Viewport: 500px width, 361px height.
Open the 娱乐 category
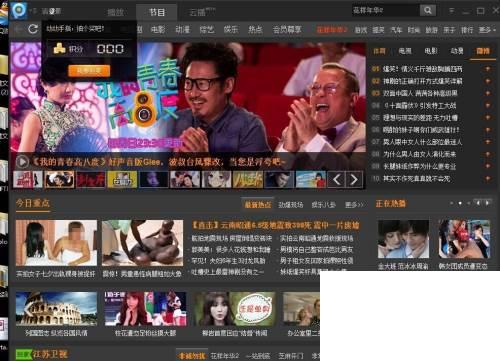point(231,30)
